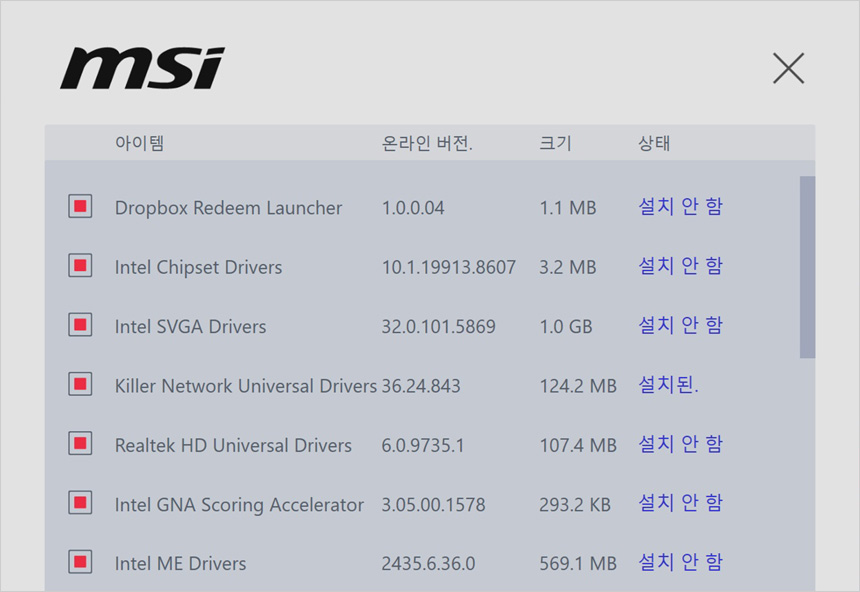
Task: Toggle the Intel ME Drivers checkbox
Action: tap(80, 562)
